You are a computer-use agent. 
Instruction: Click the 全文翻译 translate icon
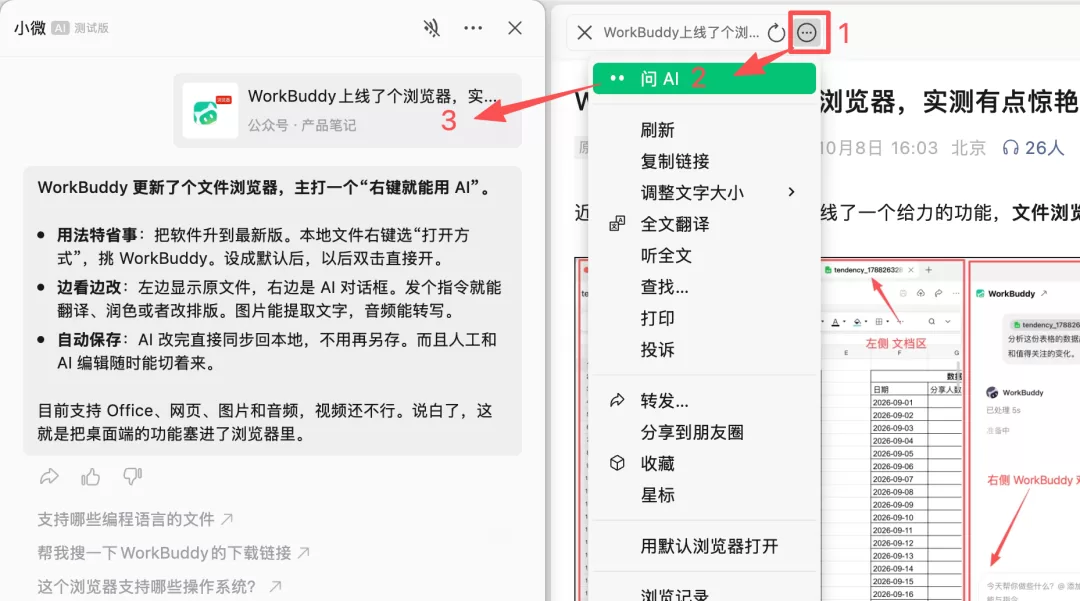click(617, 224)
